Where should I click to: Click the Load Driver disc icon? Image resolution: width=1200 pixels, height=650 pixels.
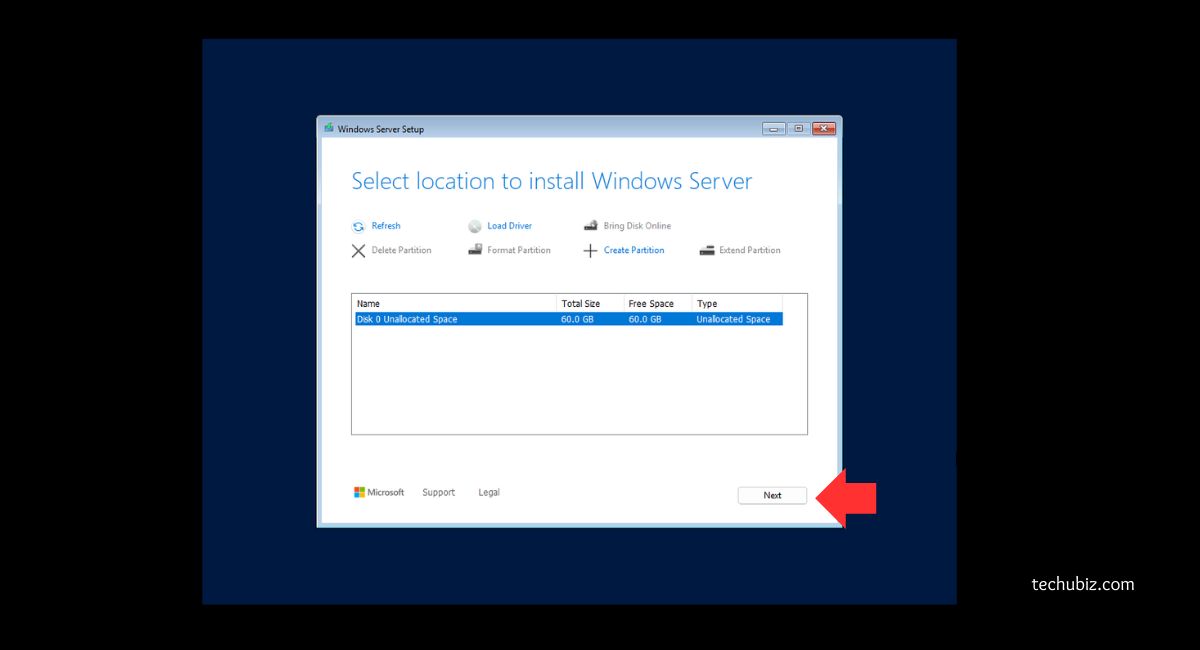pos(475,227)
